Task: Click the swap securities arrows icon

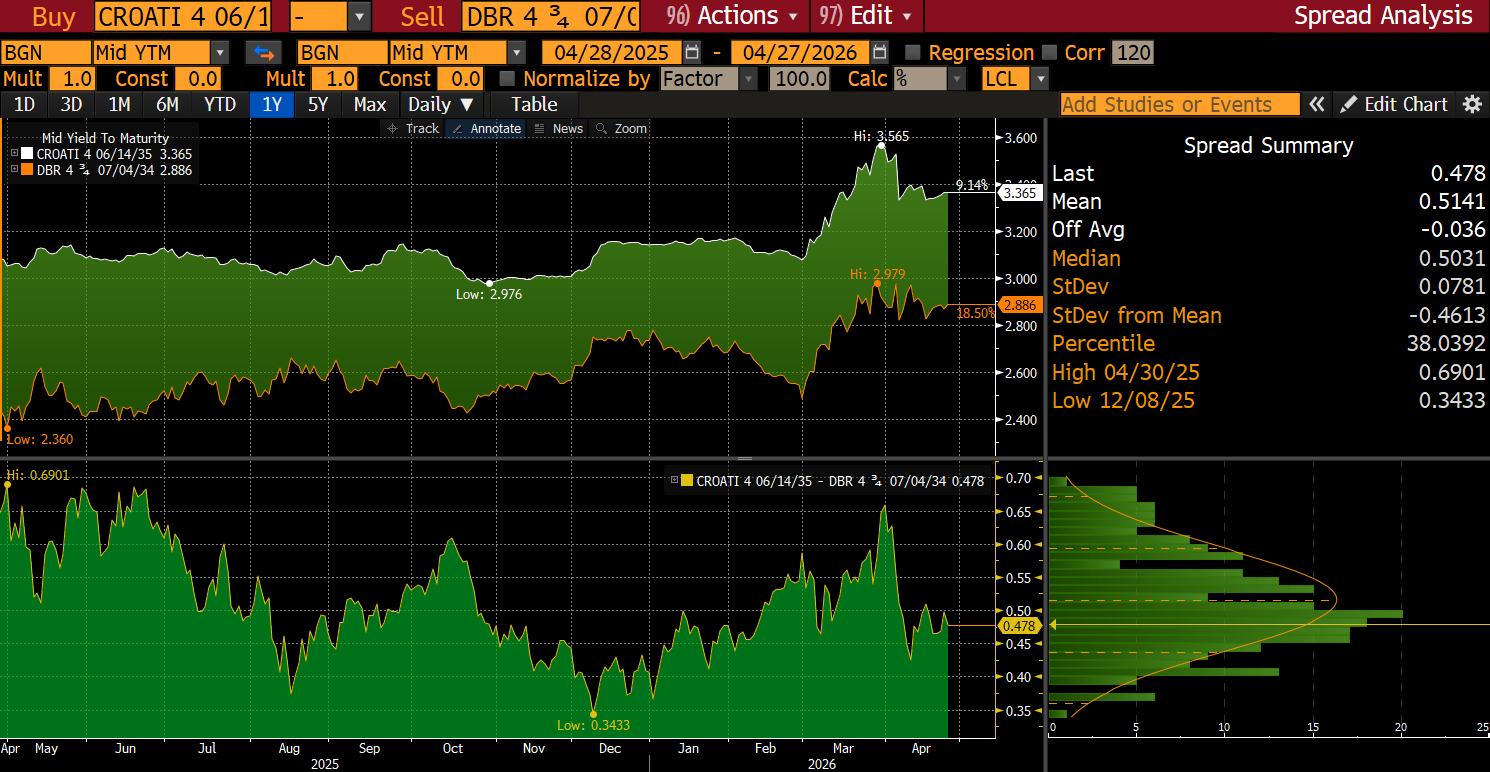Action: 264,53
